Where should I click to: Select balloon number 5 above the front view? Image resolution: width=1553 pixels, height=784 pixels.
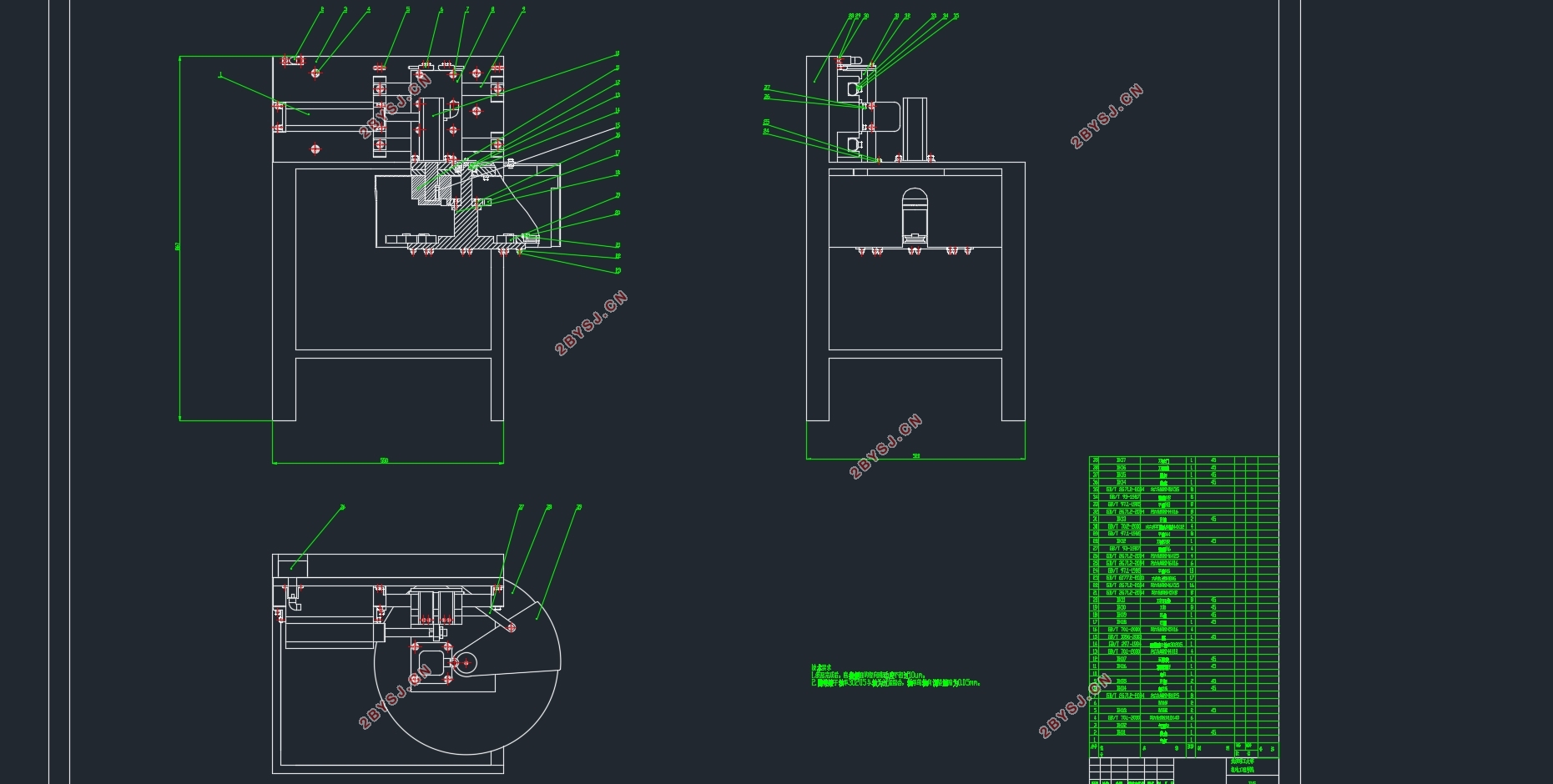click(x=408, y=10)
